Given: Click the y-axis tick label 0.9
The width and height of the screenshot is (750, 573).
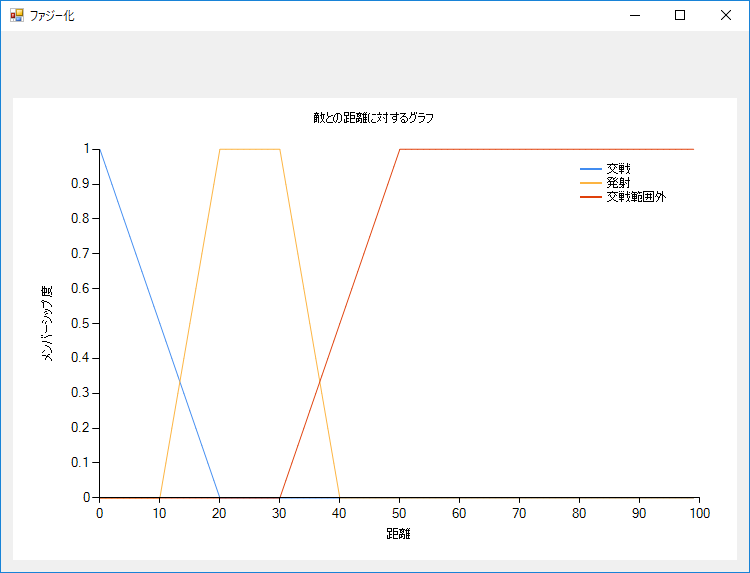Looking at the screenshot, I should point(80,184).
